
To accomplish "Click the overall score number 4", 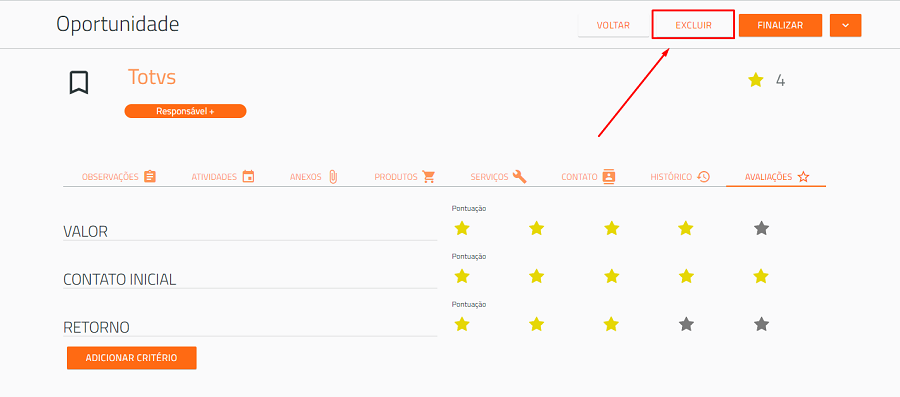I will 780,80.
